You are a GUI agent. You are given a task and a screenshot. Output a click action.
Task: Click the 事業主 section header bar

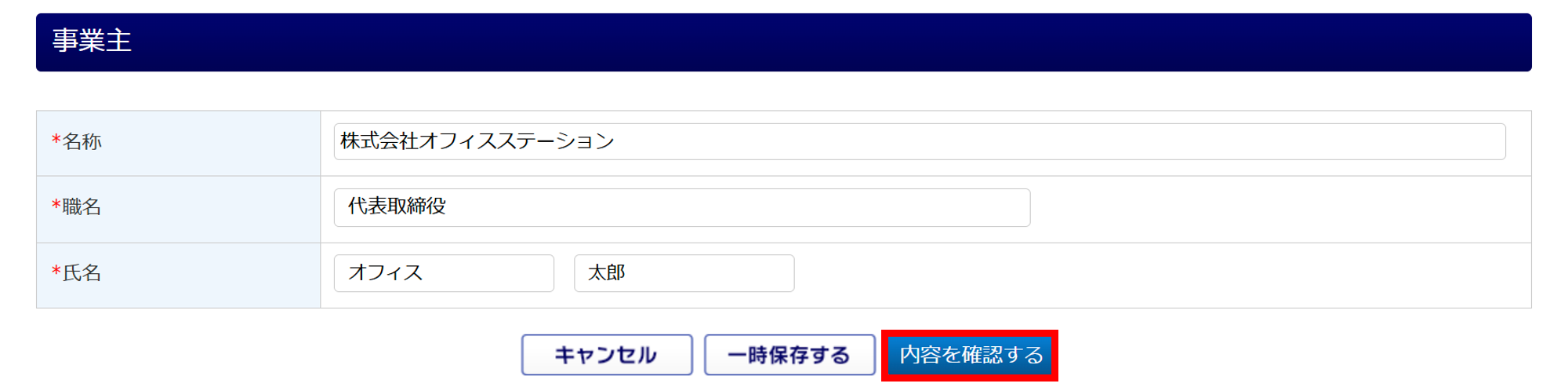[784, 42]
